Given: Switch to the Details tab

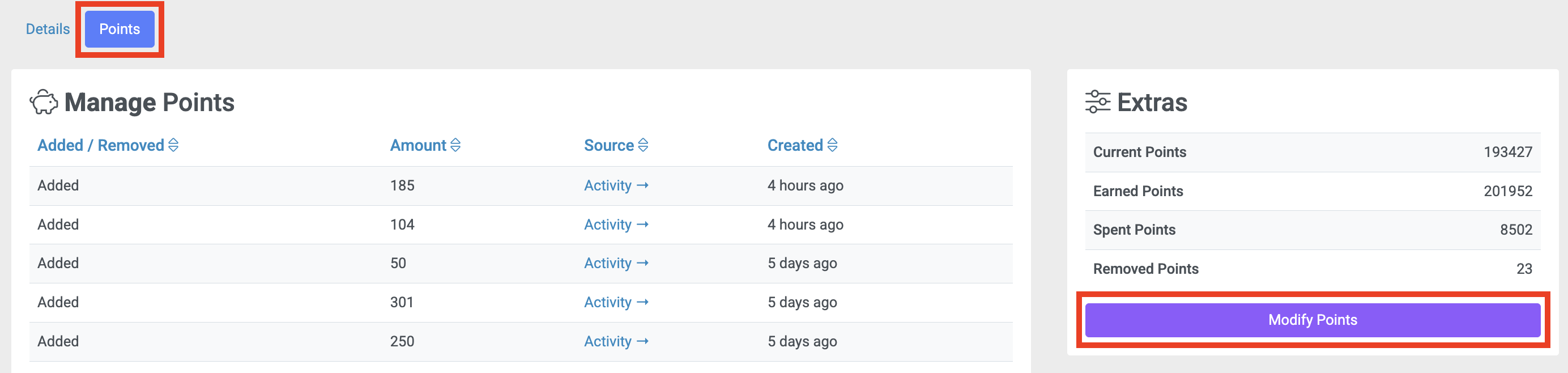Looking at the screenshot, I should point(48,29).
